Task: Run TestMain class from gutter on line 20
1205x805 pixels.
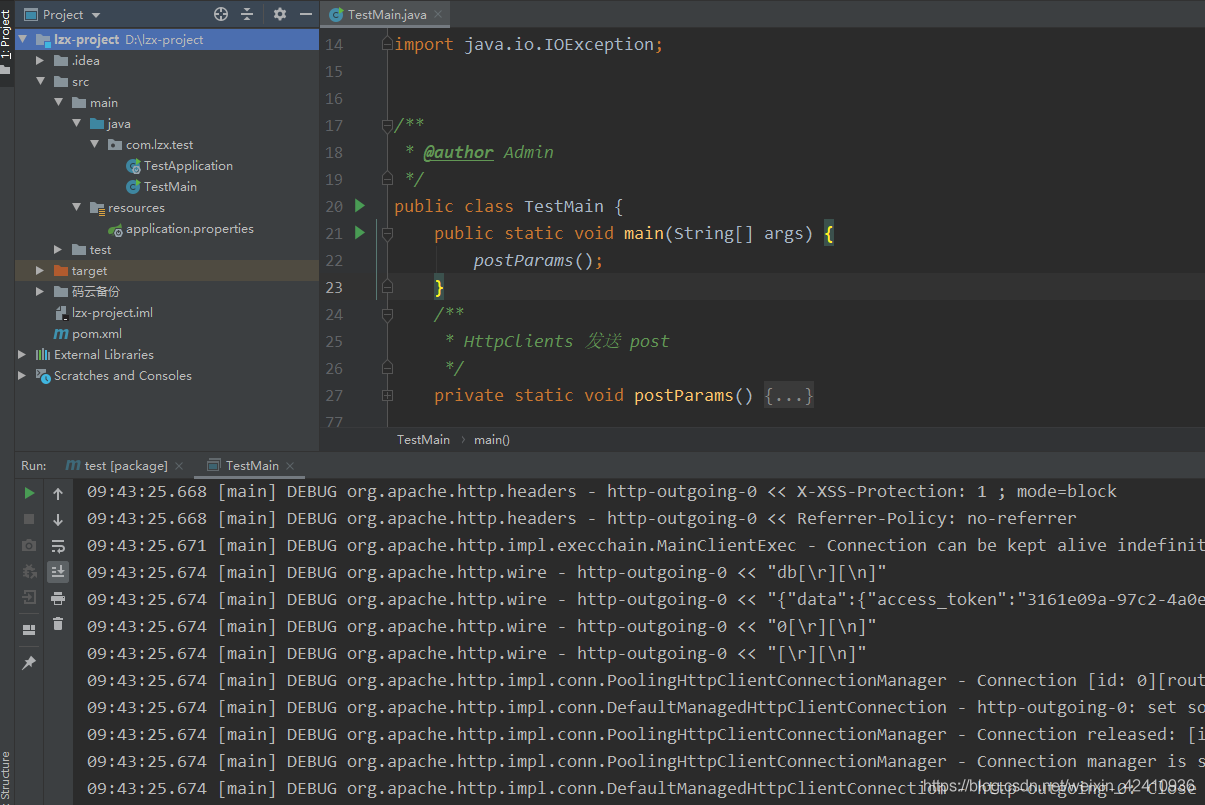Action: [x=360, y=205]
